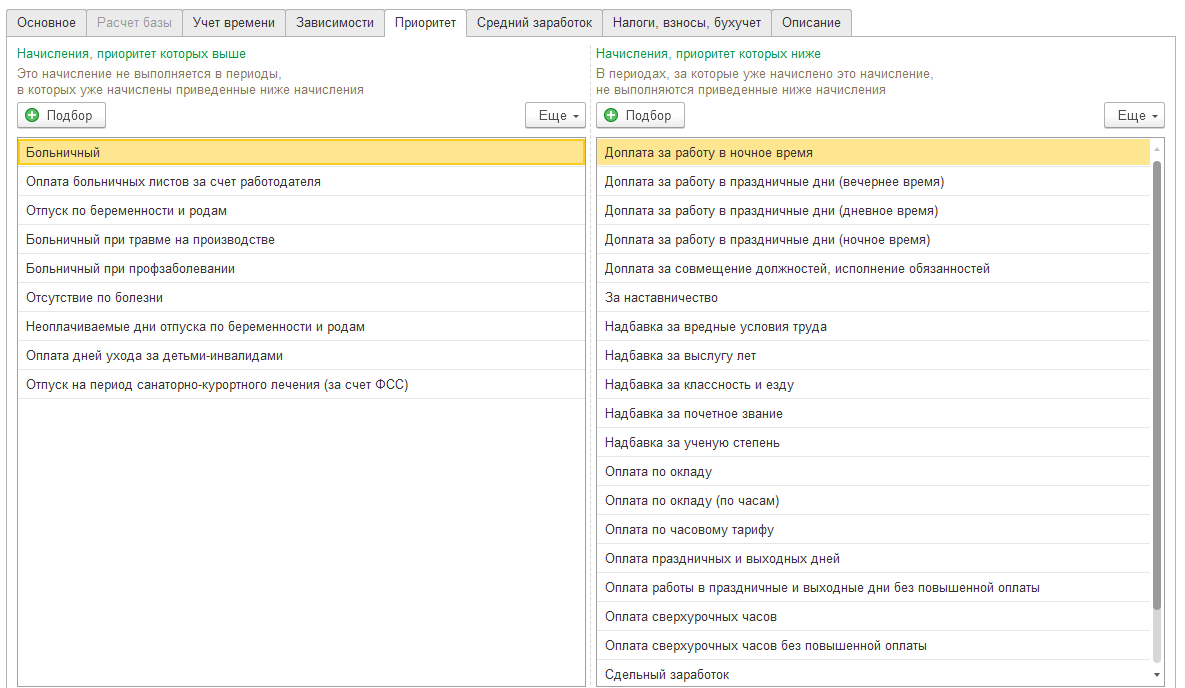Viewport: 1185px width, 688px height.
Task: Go to the Зависимости tab
Action: (335, 22)
